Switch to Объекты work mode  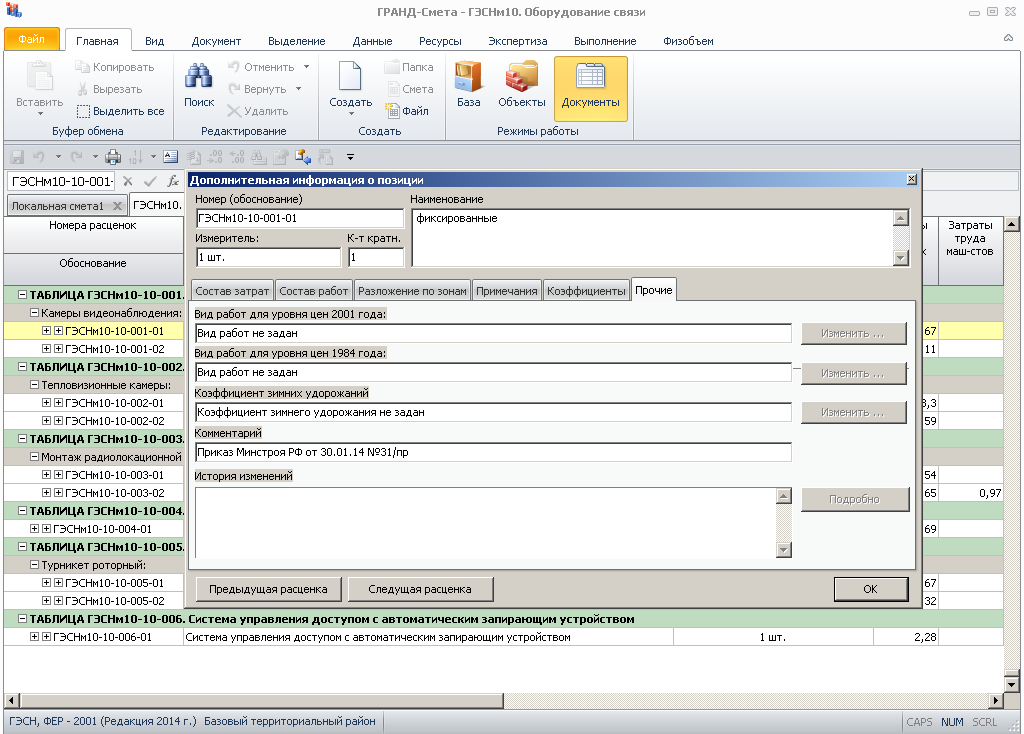coord(521,85)
